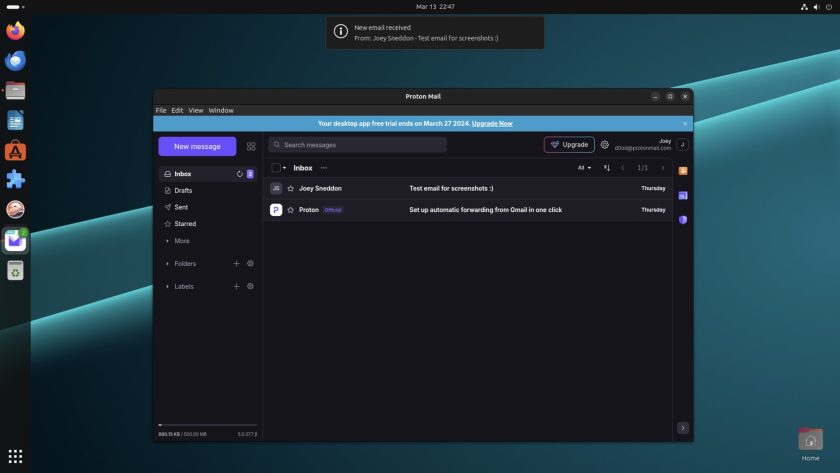Open App Center from the dock
Image resolution: width=840 pixels, height=473 pixels.
pos(16,151)
